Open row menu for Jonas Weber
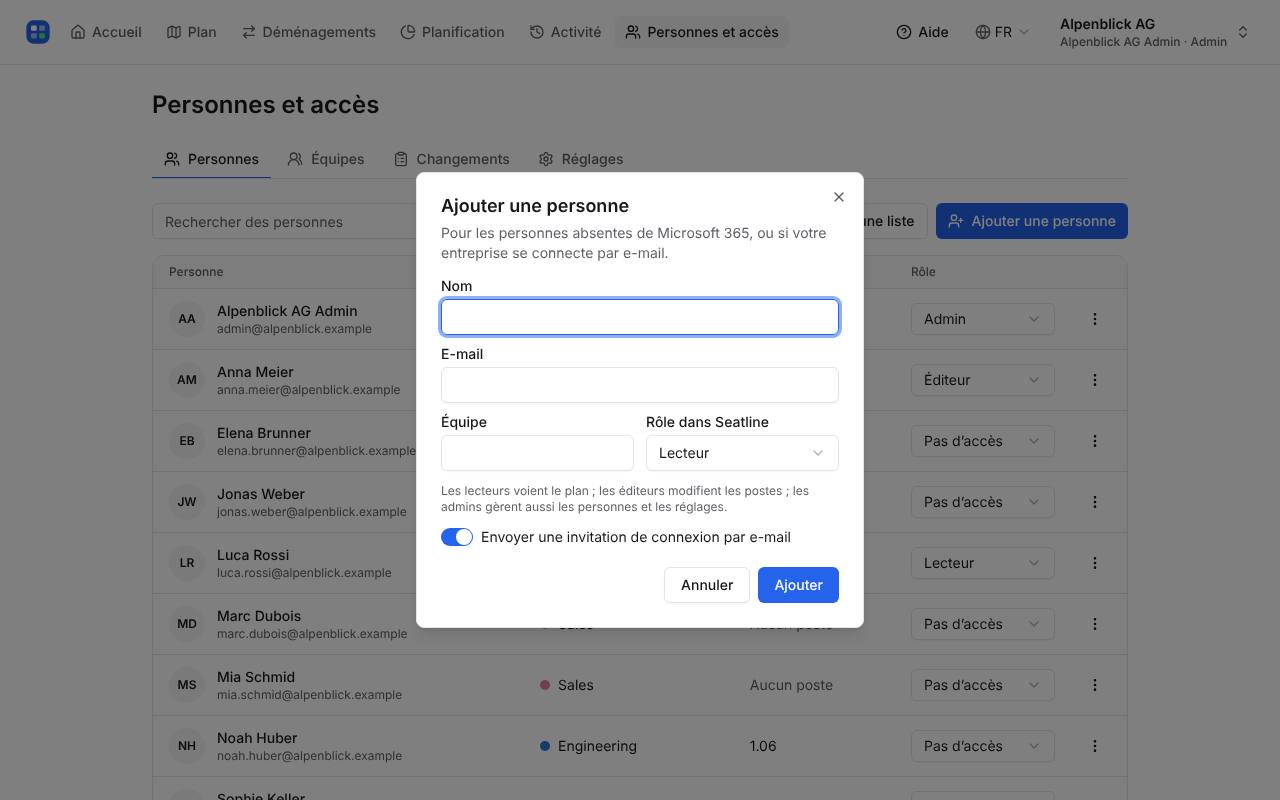The image size is (1280, 800). tap(1095, 502)
